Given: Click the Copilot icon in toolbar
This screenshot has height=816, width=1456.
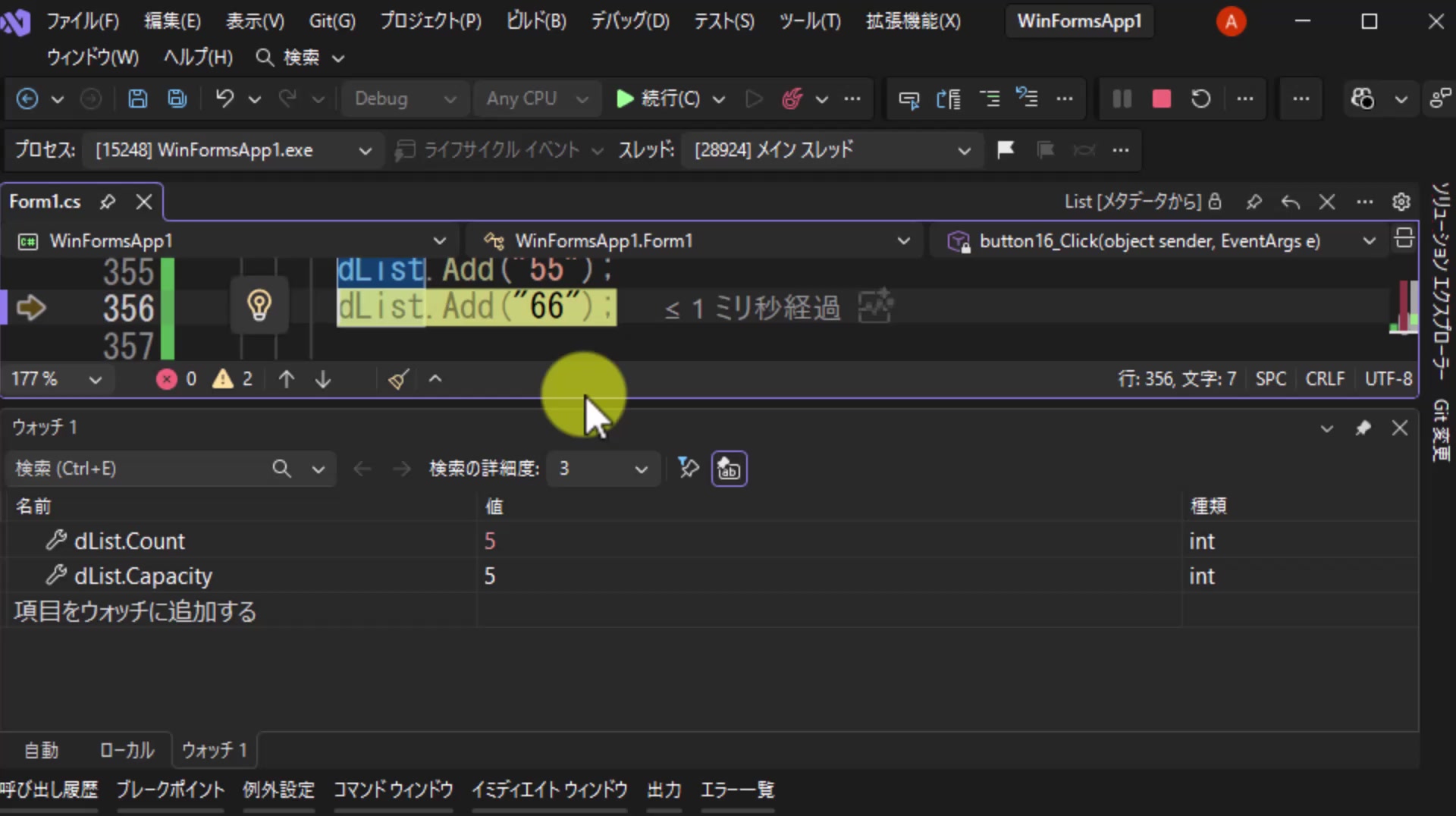Looking at the screenshot, I should (x=1363, y=99).
